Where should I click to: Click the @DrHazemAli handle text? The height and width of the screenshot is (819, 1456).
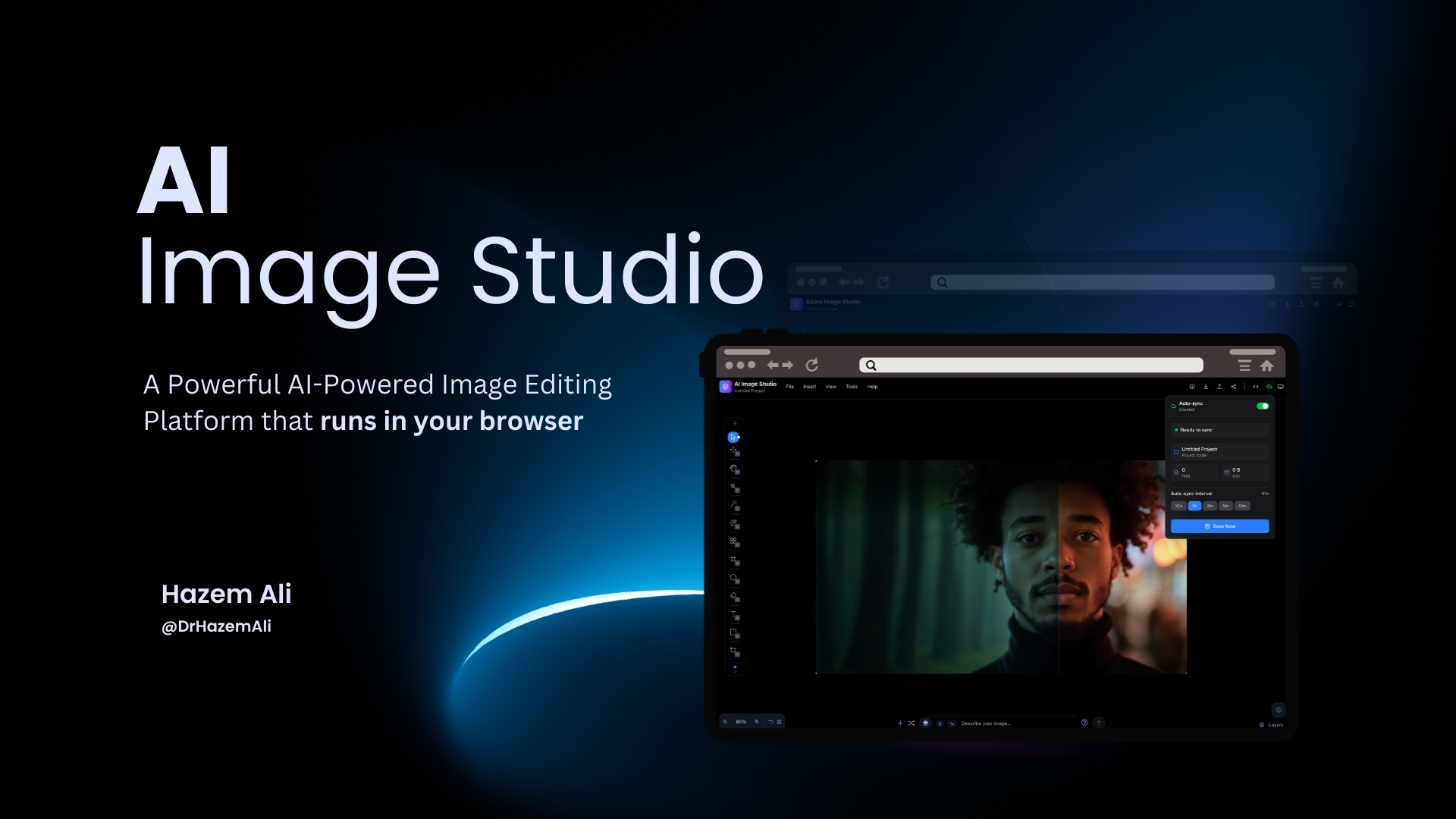point(216,626)
